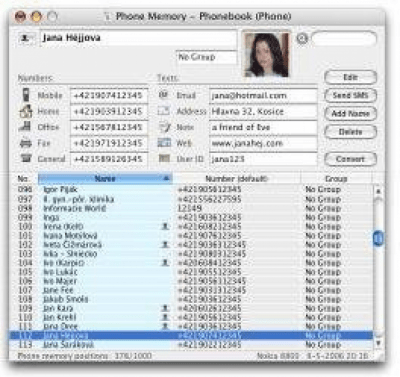The image size is (400, 377).
Task: Click the contact list scrollbar thumb
Action: pyautogui.click(x=378, y=238)
